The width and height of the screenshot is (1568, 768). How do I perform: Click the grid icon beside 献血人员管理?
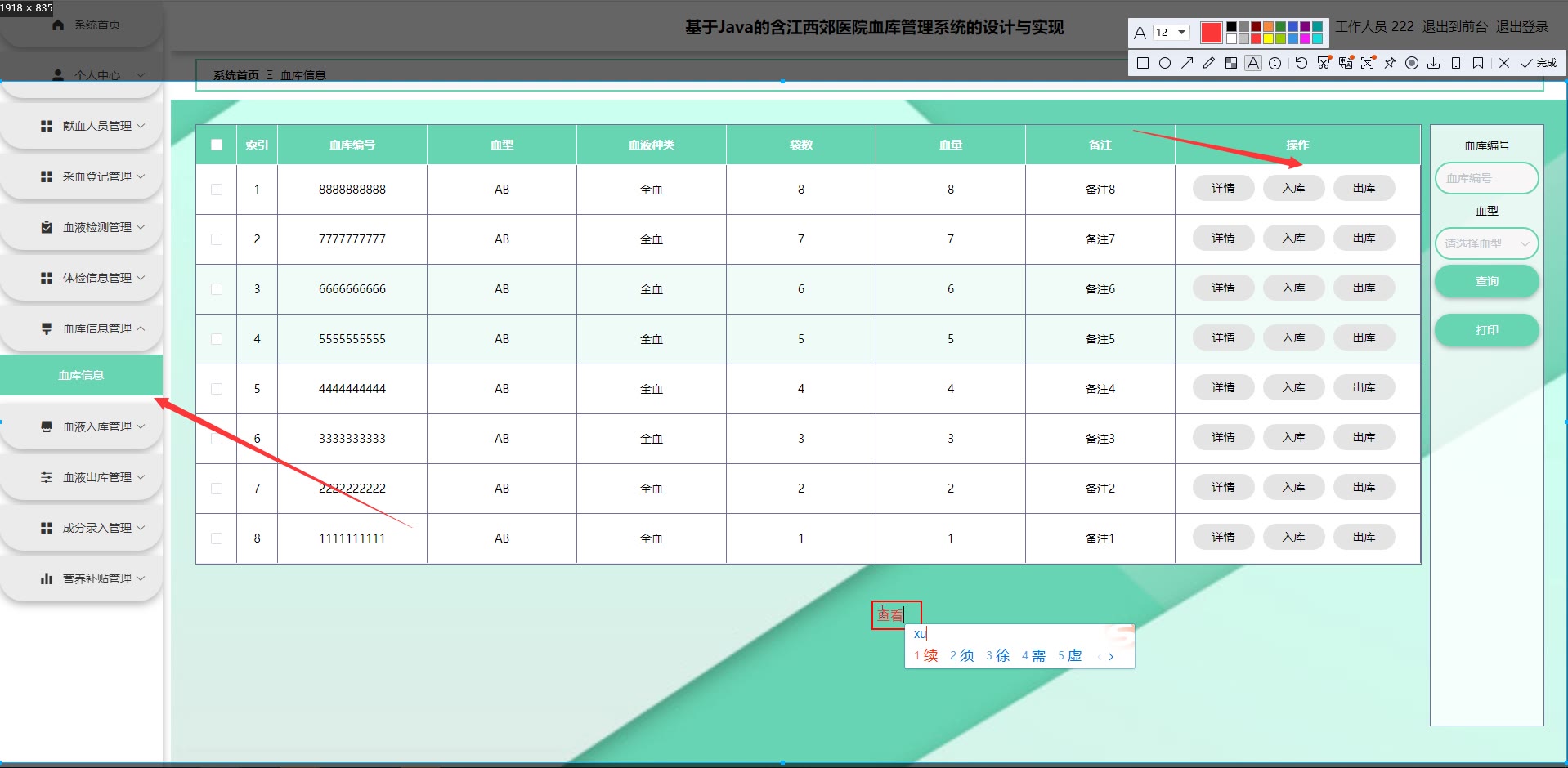pos(47,126)
